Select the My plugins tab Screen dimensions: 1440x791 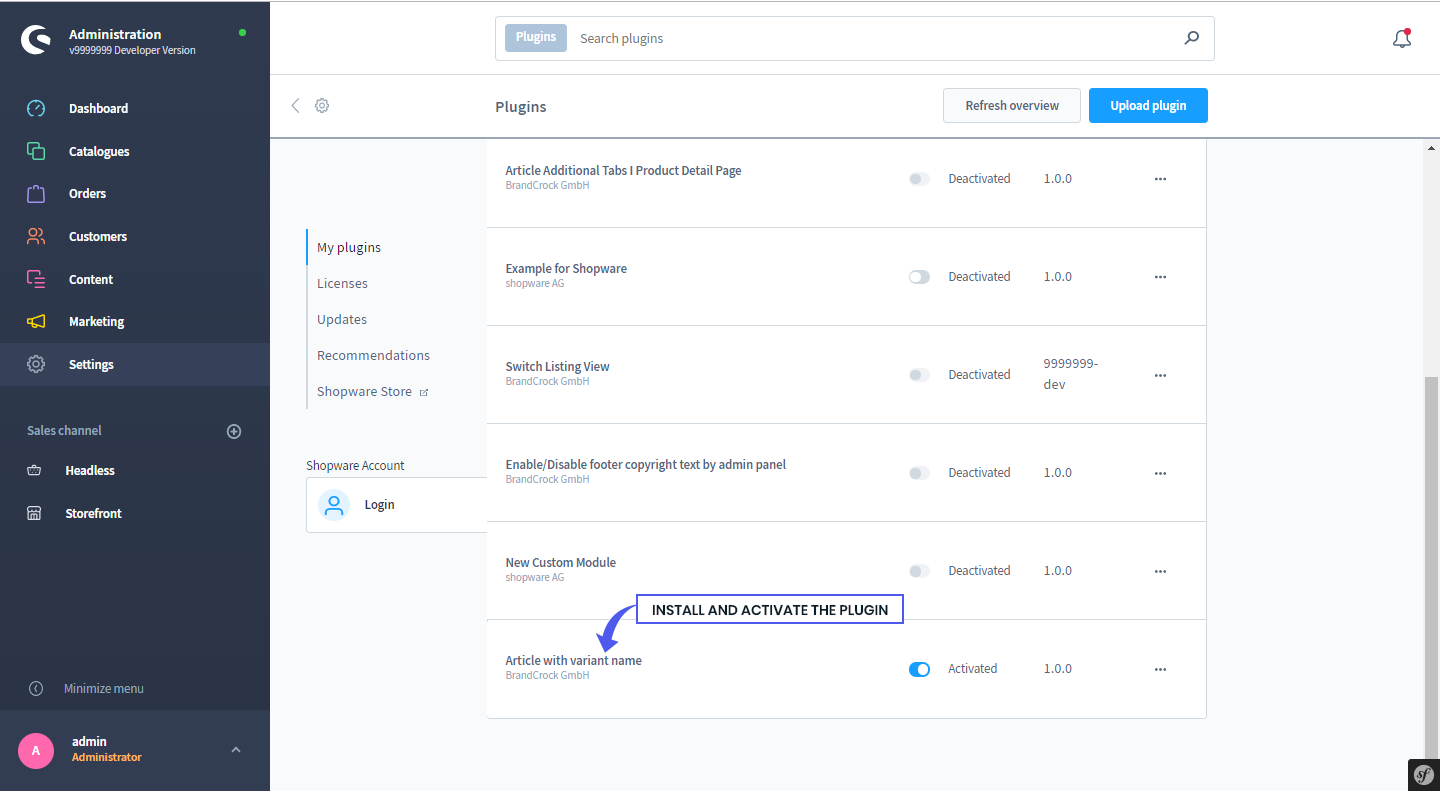tap(349, 247)
